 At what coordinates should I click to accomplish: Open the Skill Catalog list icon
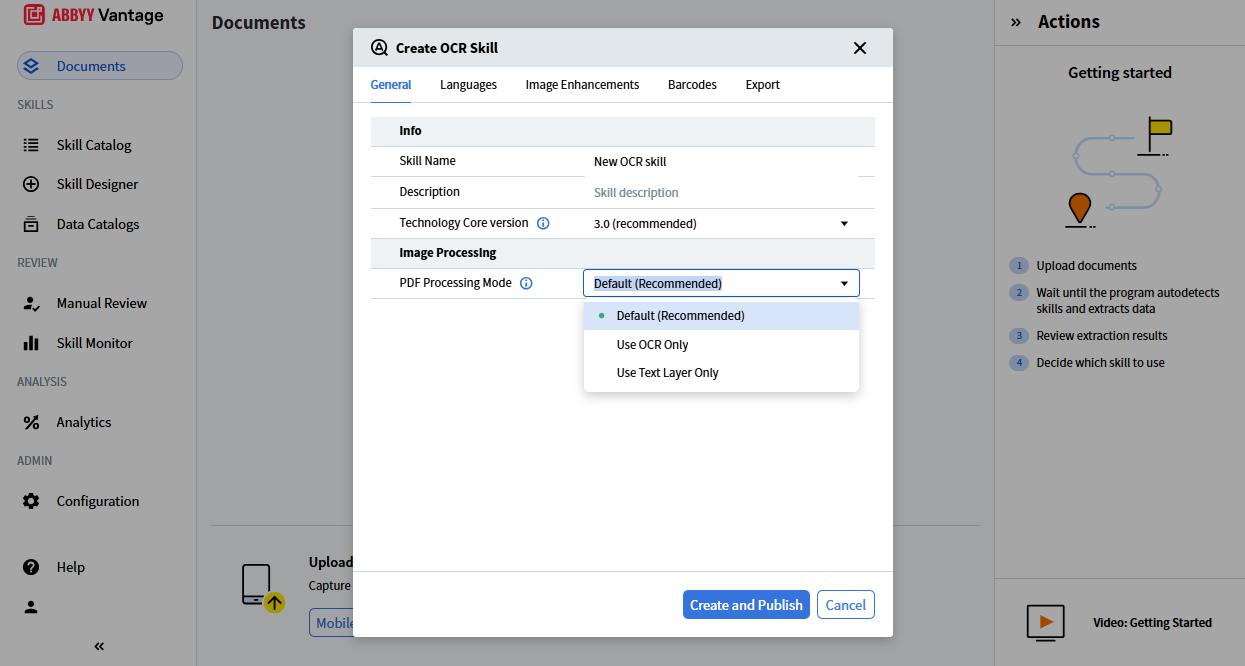tap(31, 145)
